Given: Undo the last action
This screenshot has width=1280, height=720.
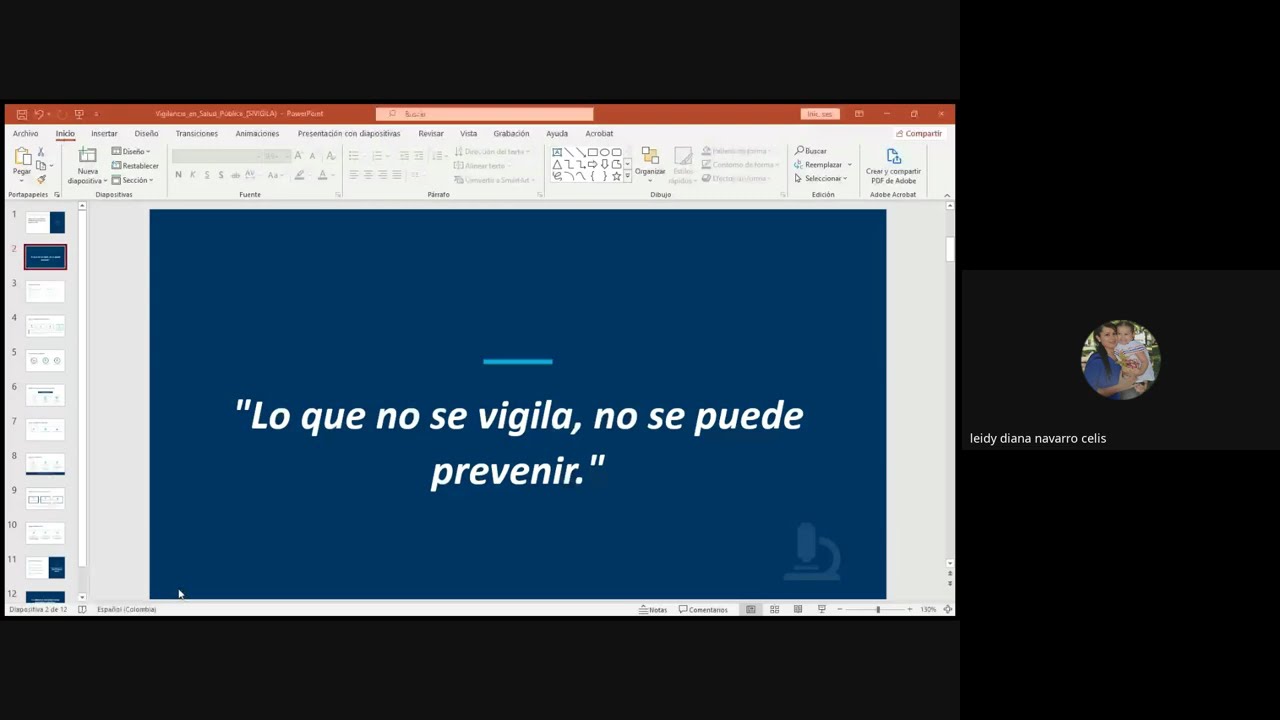Looking at the screenshot, I should click(x=38, y=114).
